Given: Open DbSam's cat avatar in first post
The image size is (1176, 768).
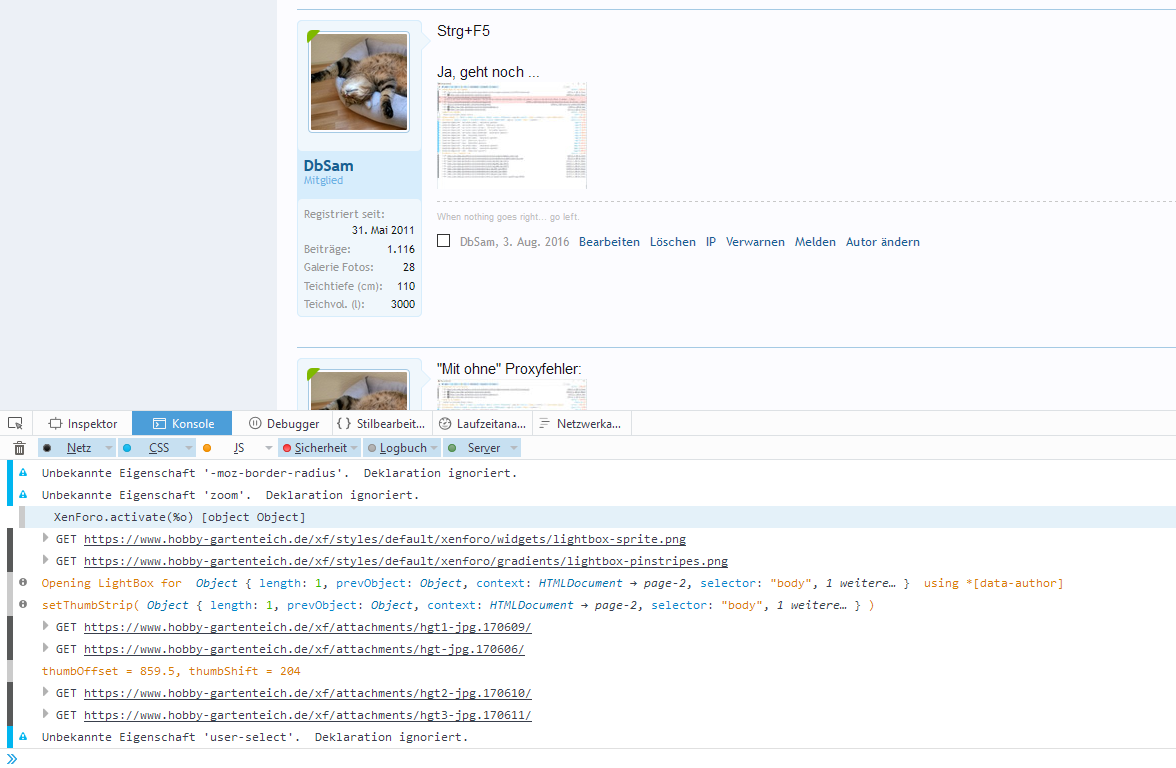Looking at the screenshot, I should tap(359, 82).
